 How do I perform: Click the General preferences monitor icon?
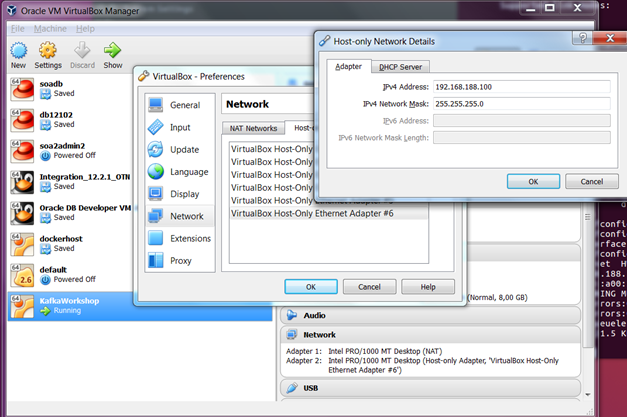pyautogui.click(x=156, y=105)
